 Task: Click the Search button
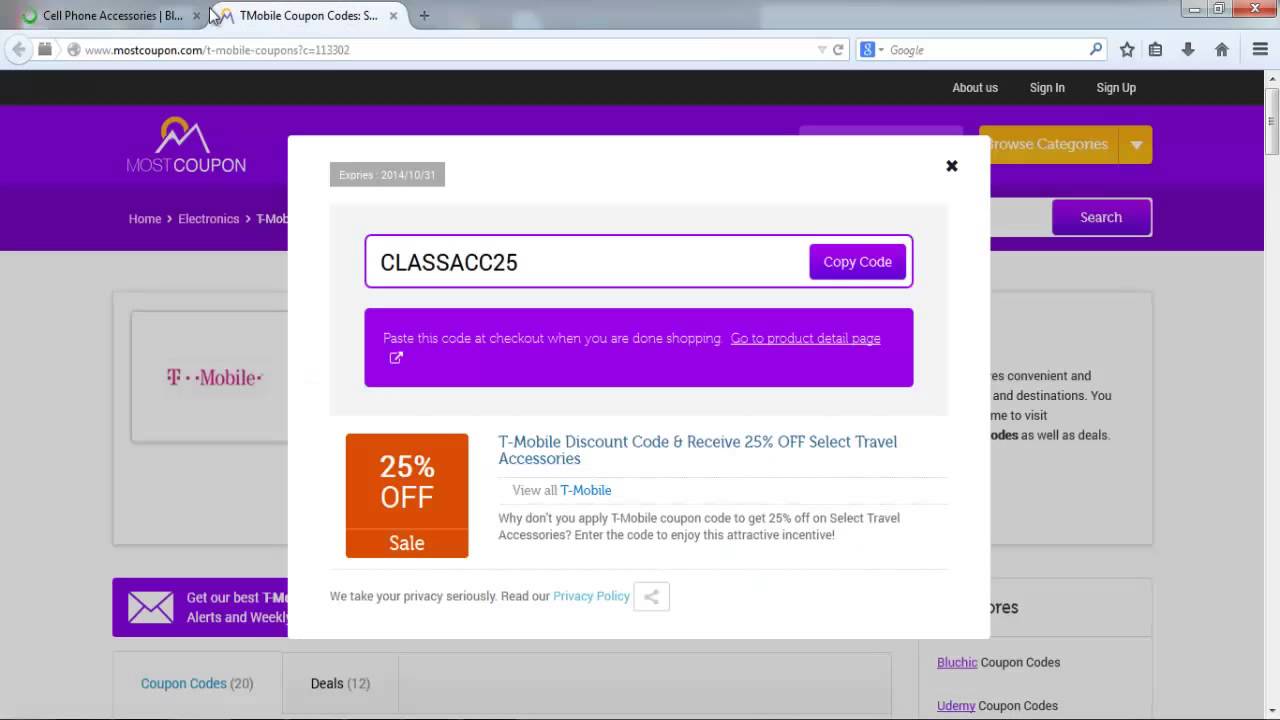(x=1101, y=217)
